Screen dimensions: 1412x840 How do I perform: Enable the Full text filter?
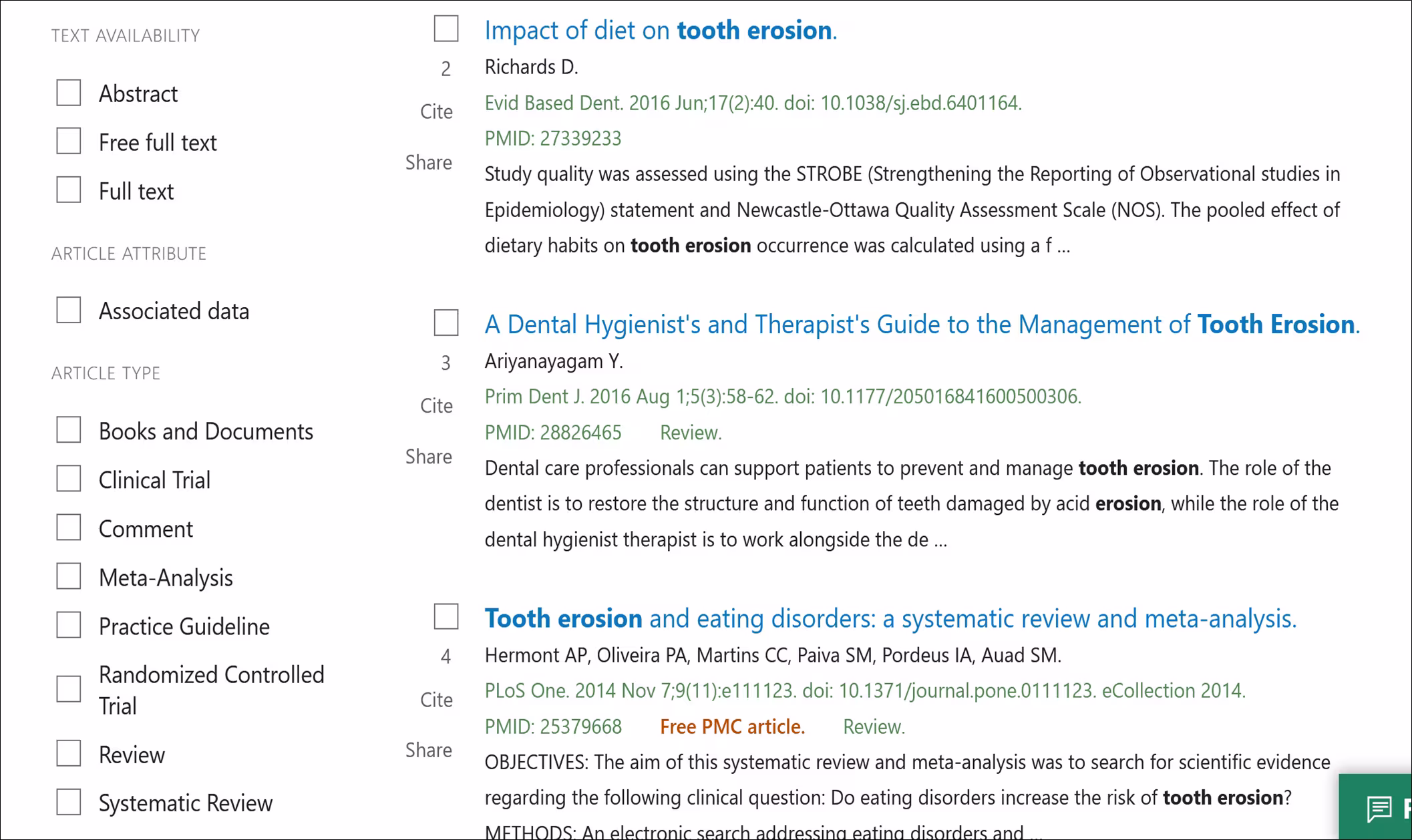(x=67, y=190)
